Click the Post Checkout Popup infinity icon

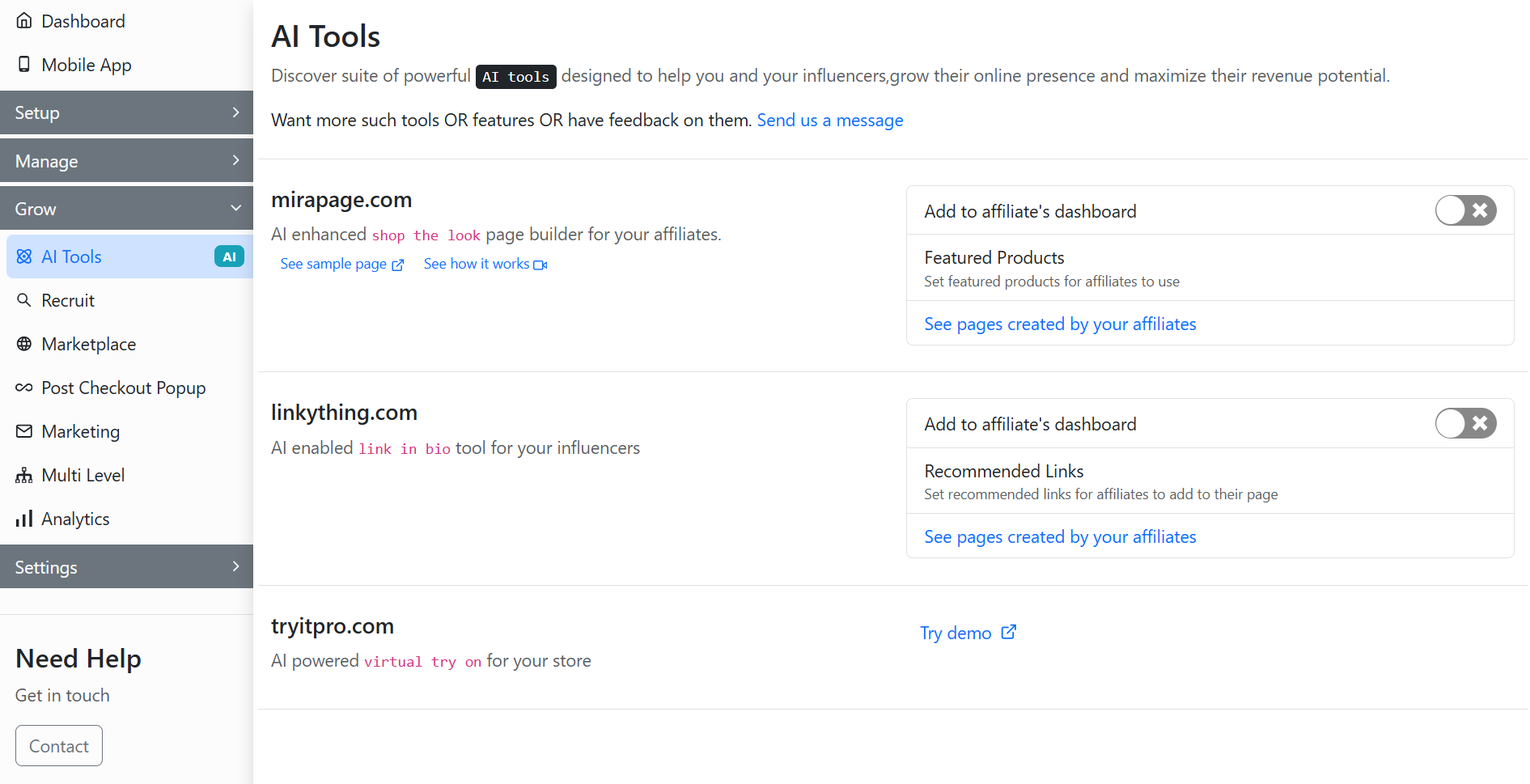[x=24, y=388]
